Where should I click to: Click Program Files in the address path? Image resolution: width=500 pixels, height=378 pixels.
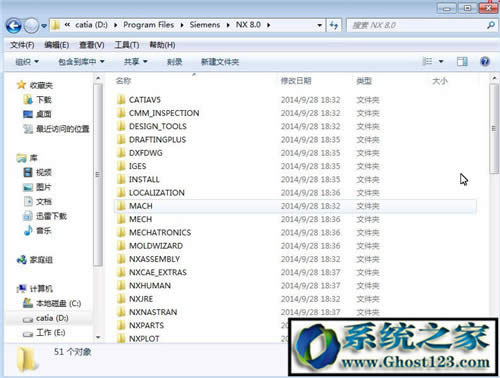[x=148, y=25]
